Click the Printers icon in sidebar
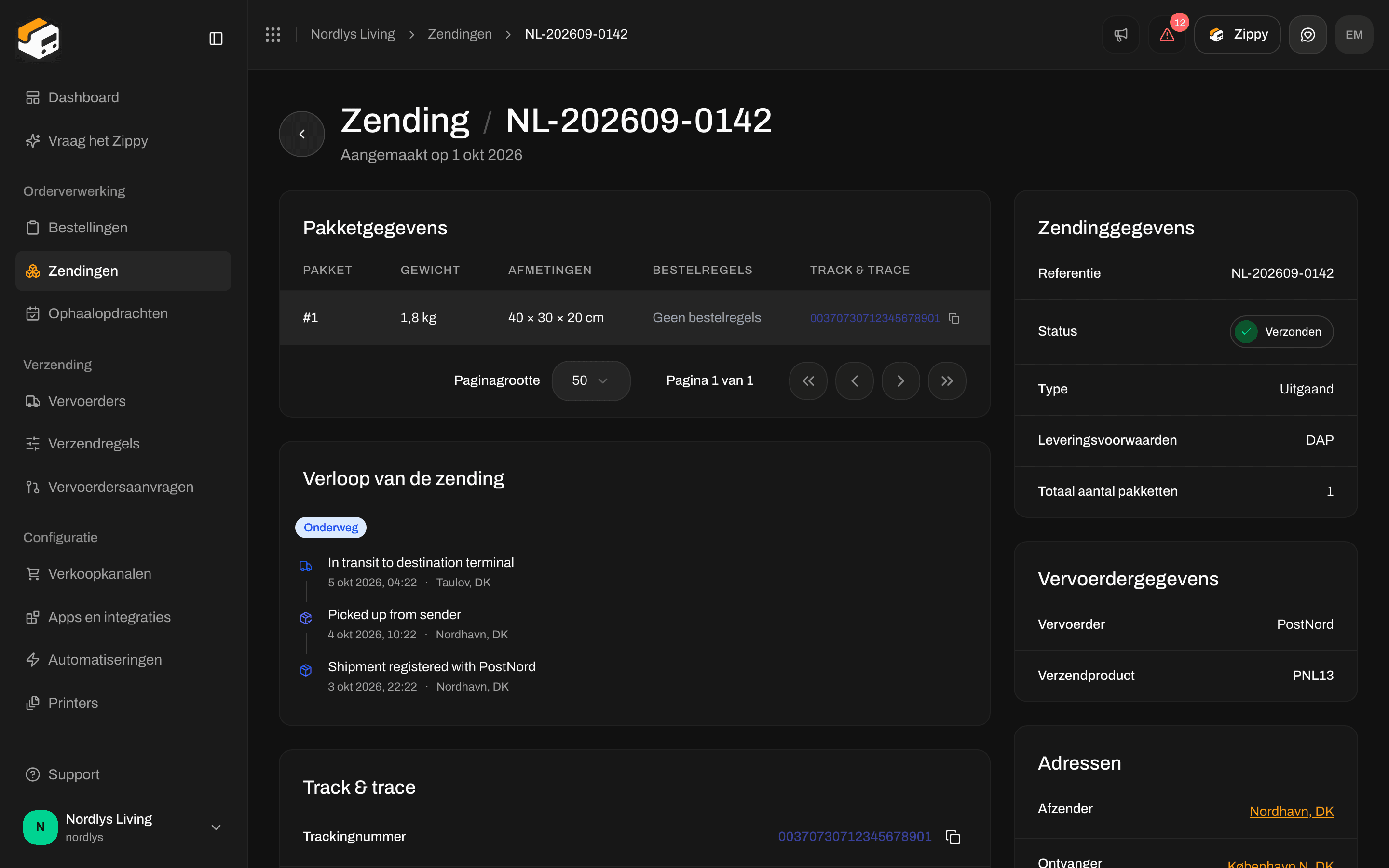 tap(33, 703)
